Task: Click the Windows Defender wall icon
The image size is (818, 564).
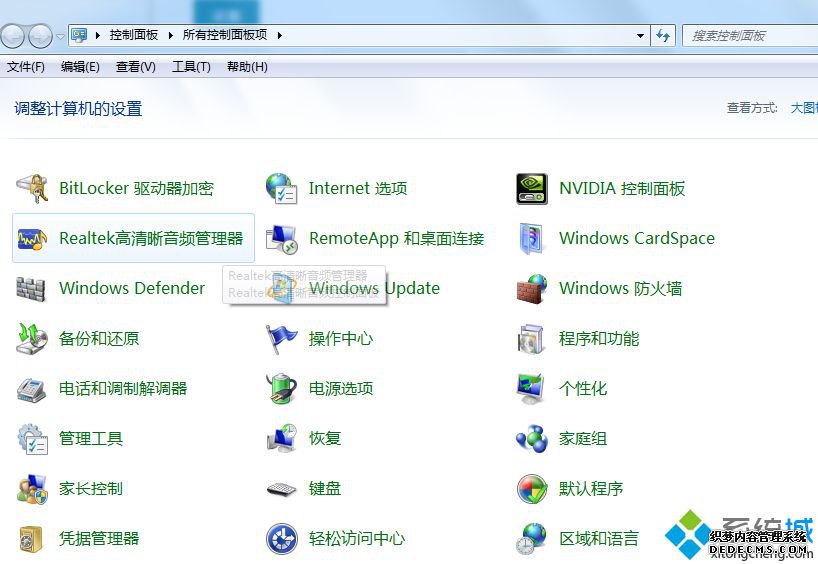Action: tap(31, 289)
